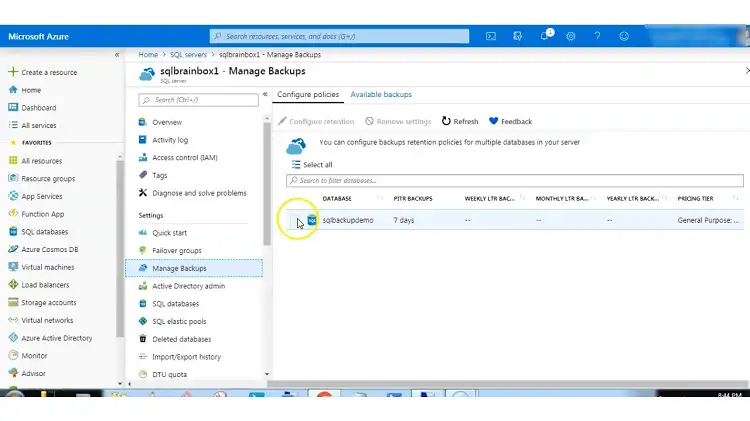
Task: Open Active Directory admin
Action: click(x=182, y=286)
